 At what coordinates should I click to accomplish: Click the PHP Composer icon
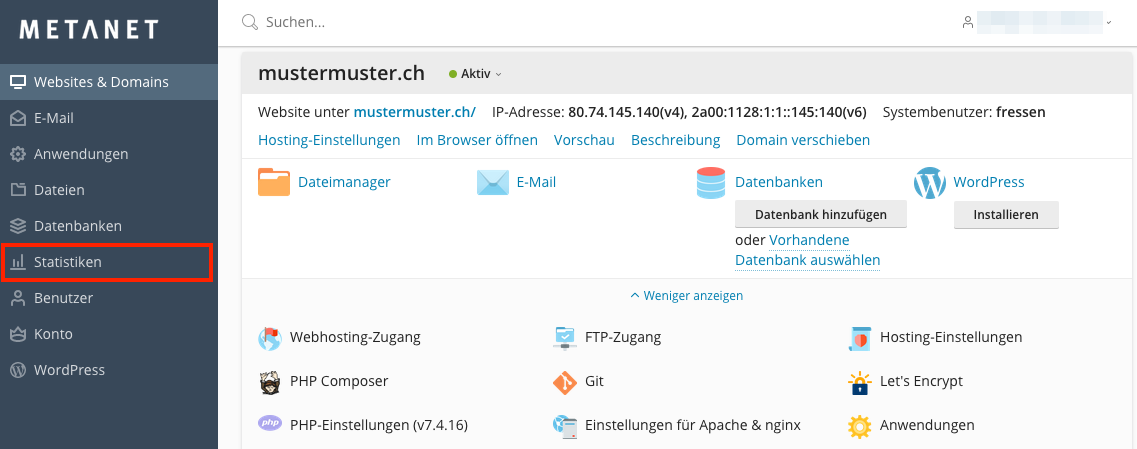click(x=270, y=382)
